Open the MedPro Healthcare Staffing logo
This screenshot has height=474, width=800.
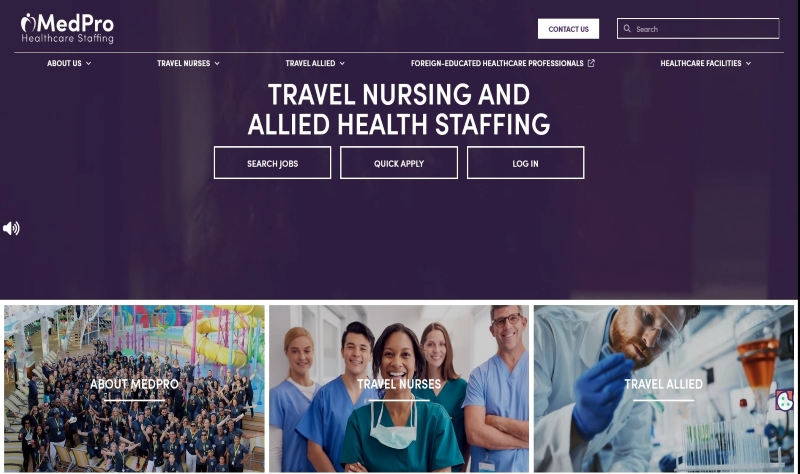pos(67,28)
